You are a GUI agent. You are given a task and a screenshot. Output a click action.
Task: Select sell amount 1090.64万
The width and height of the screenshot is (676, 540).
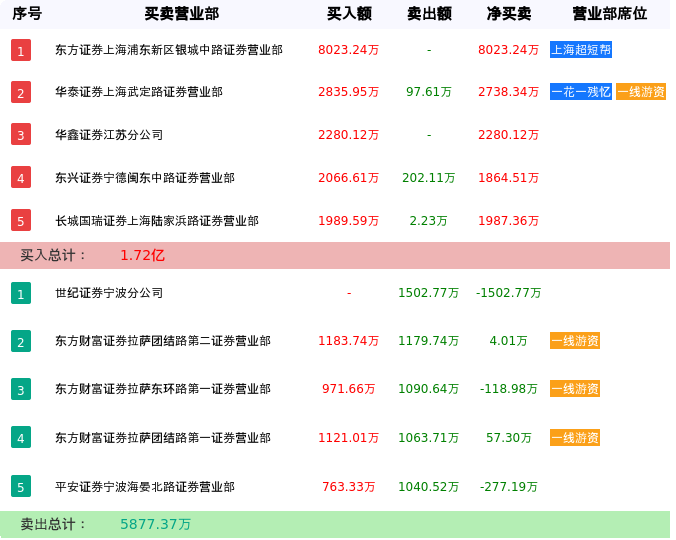[x=429, y=389]
